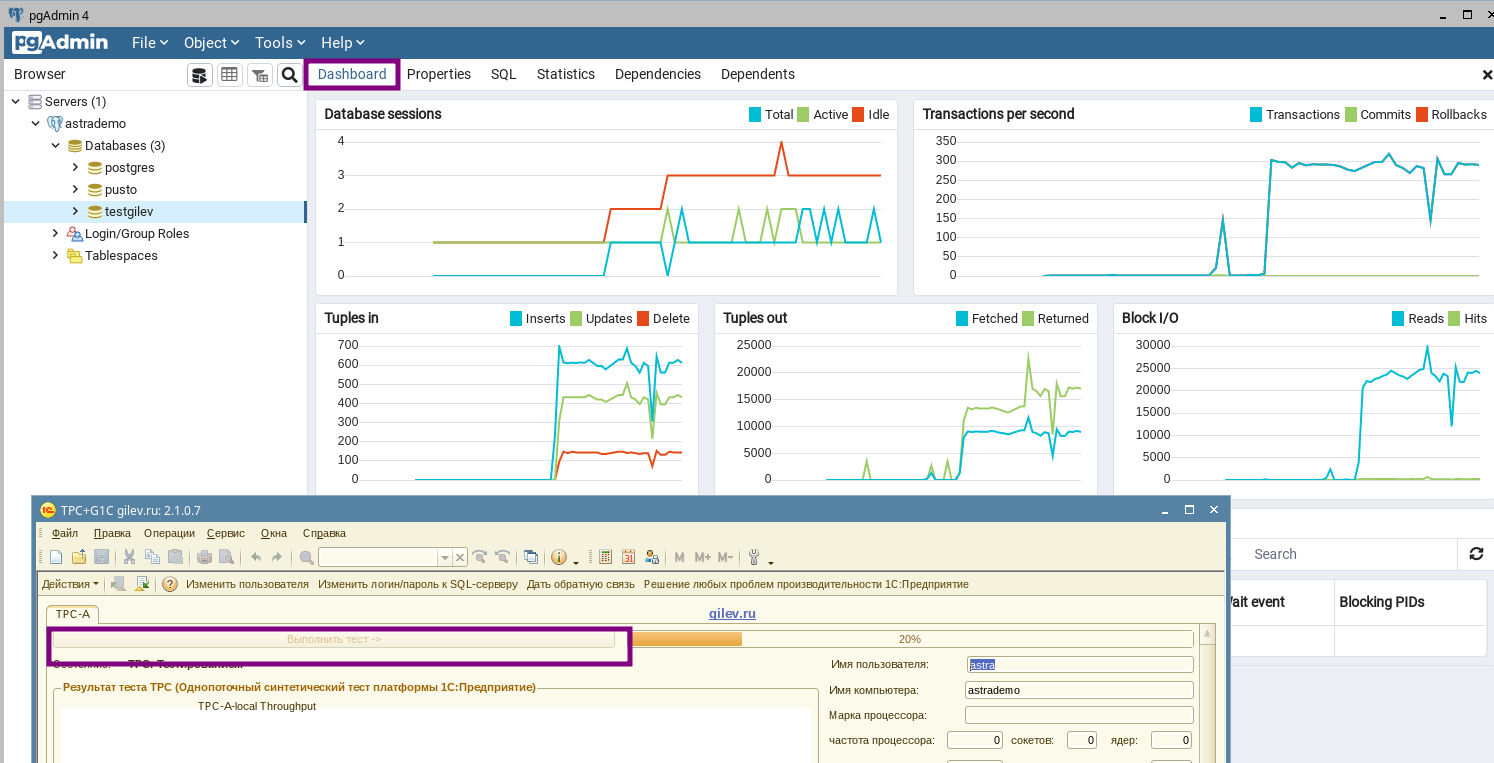
Task: Switch to the SQL tab
Action: pyautogui.click(x=504, y=74)
